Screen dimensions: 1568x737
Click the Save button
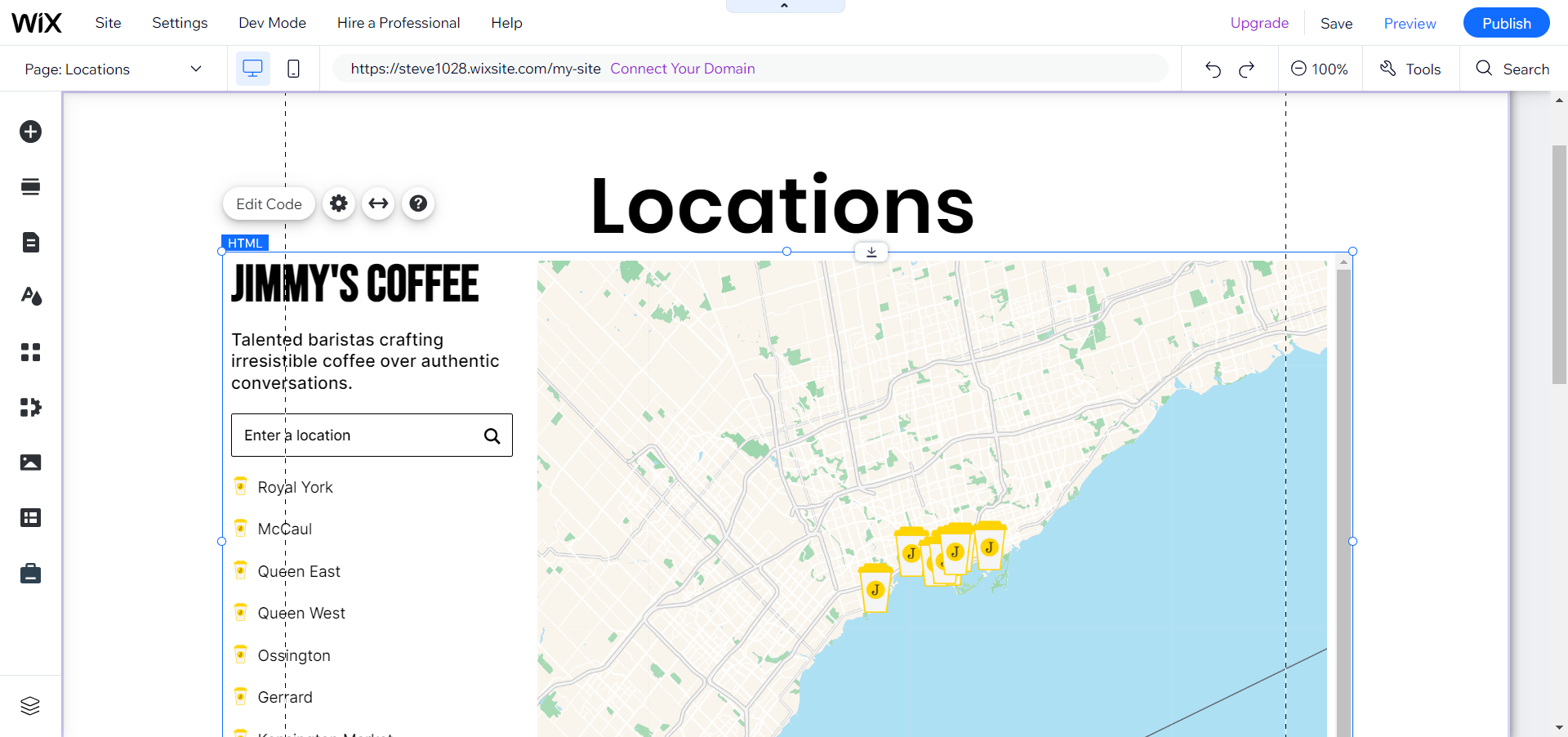click(x=1336, y=24)
